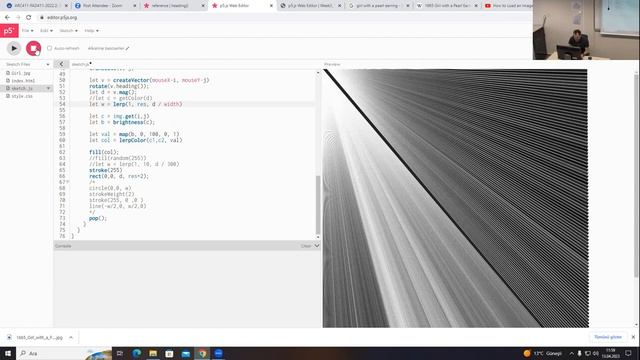Select sketch.js in the file list
Image resolution: width=640 pixels, height=360 pixels.
coord(22,89)
